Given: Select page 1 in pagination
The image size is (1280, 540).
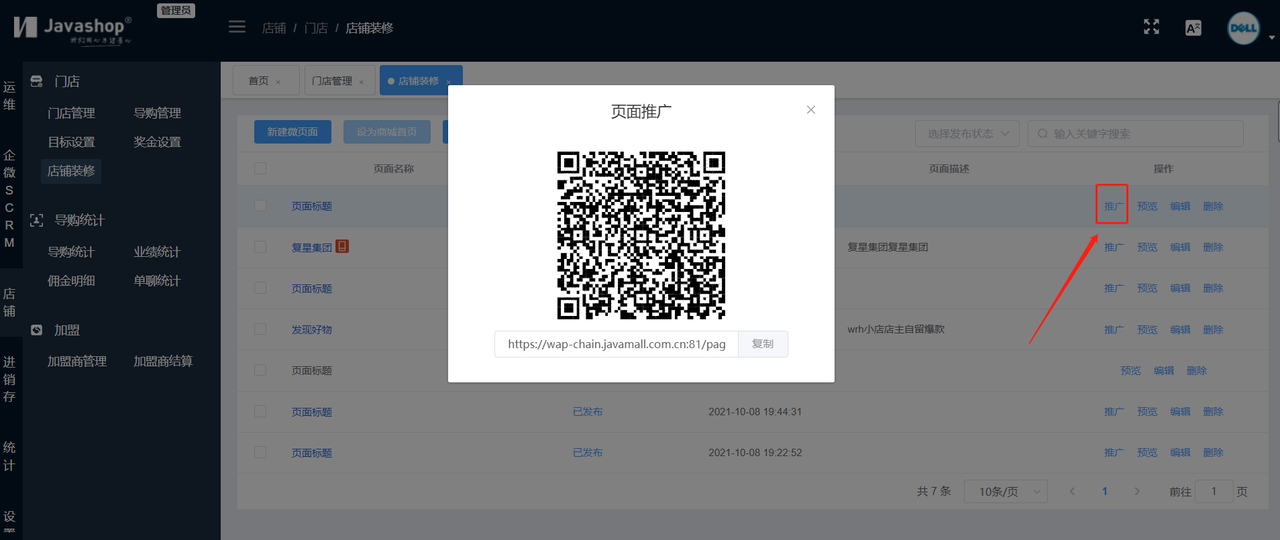Looking at the screenshot, I should (x=1105, y=492).
